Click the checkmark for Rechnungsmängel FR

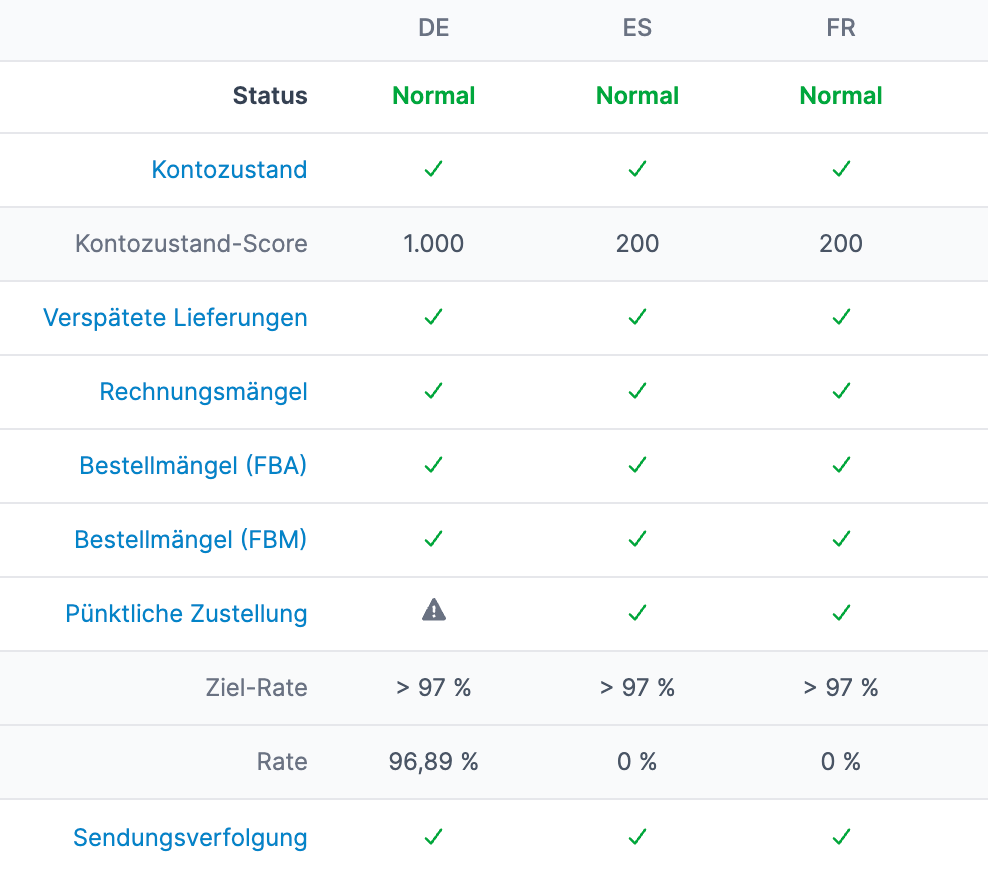(841, 391)
